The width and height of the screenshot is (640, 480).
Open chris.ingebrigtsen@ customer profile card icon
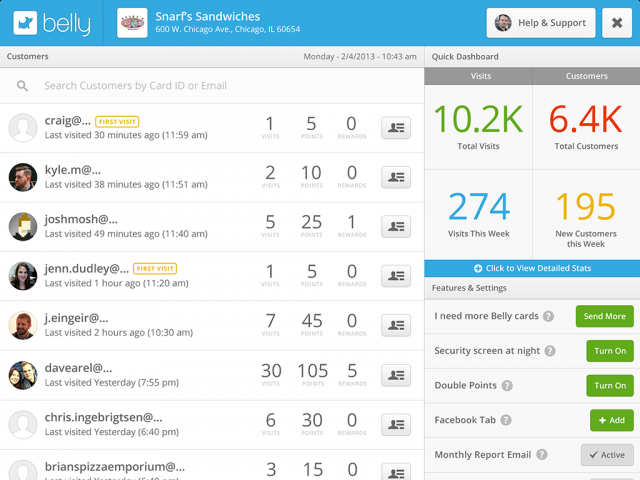click(396, 424)
